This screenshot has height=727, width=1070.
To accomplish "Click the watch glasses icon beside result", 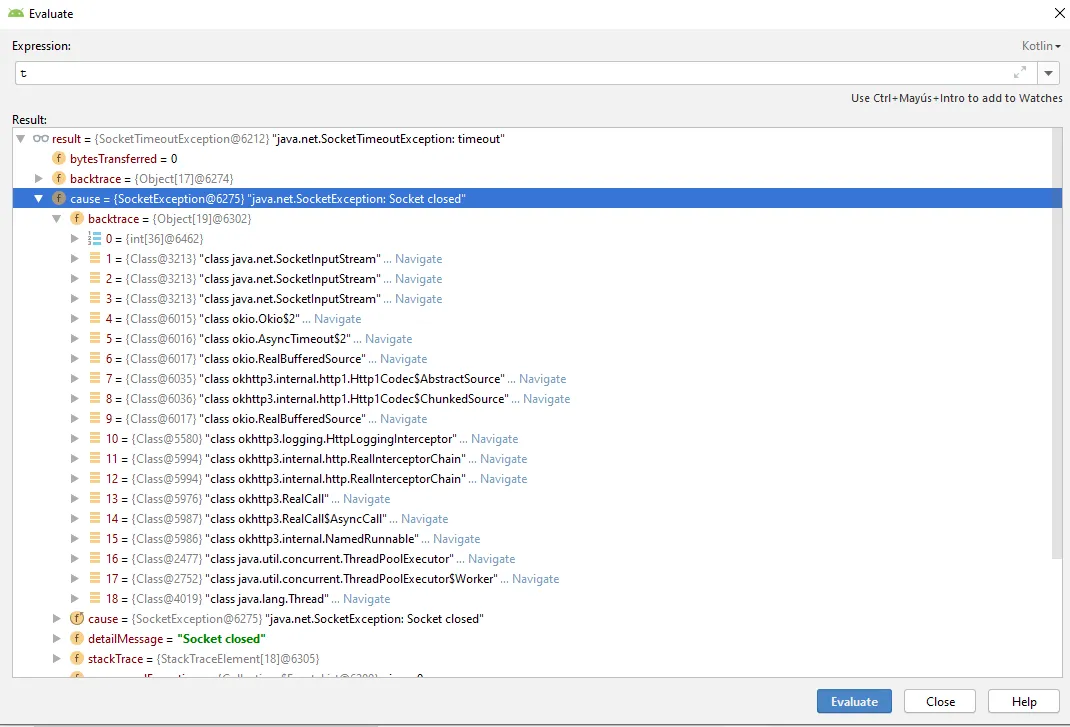I will point(40,139).
